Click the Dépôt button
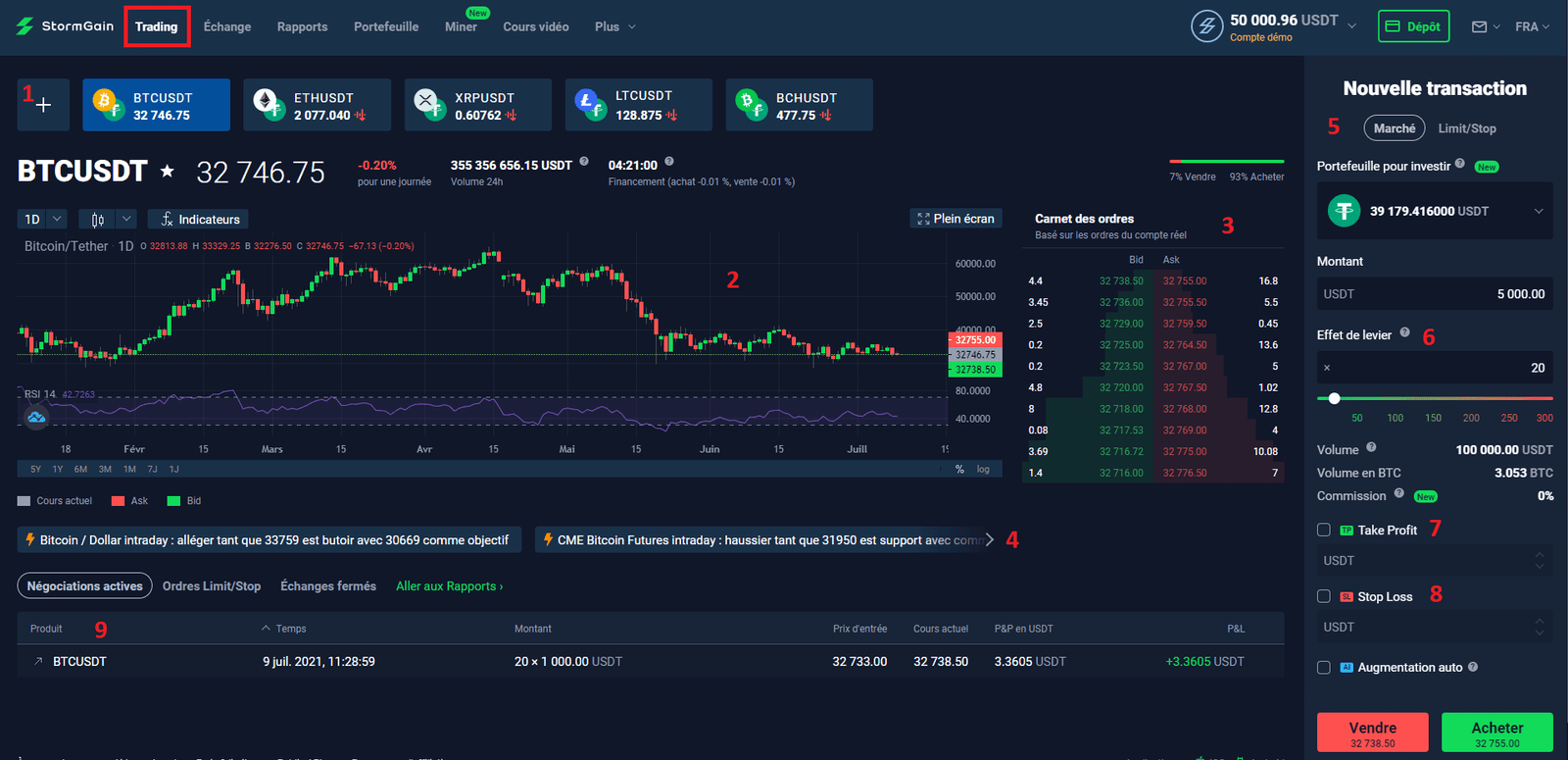 (x=1414, y=26)
